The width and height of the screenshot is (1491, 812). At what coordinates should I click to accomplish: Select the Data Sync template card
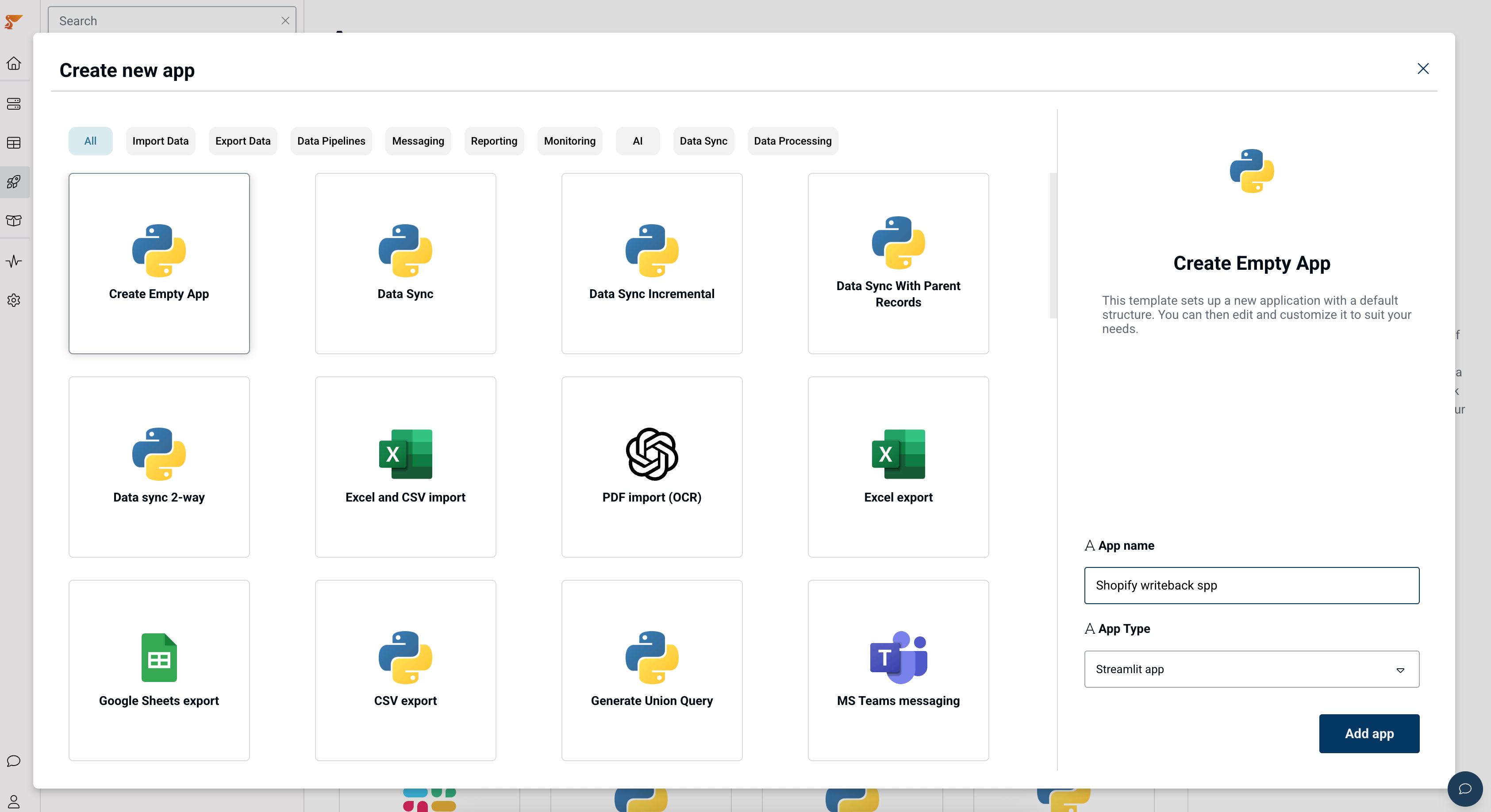tap(405, 263)
